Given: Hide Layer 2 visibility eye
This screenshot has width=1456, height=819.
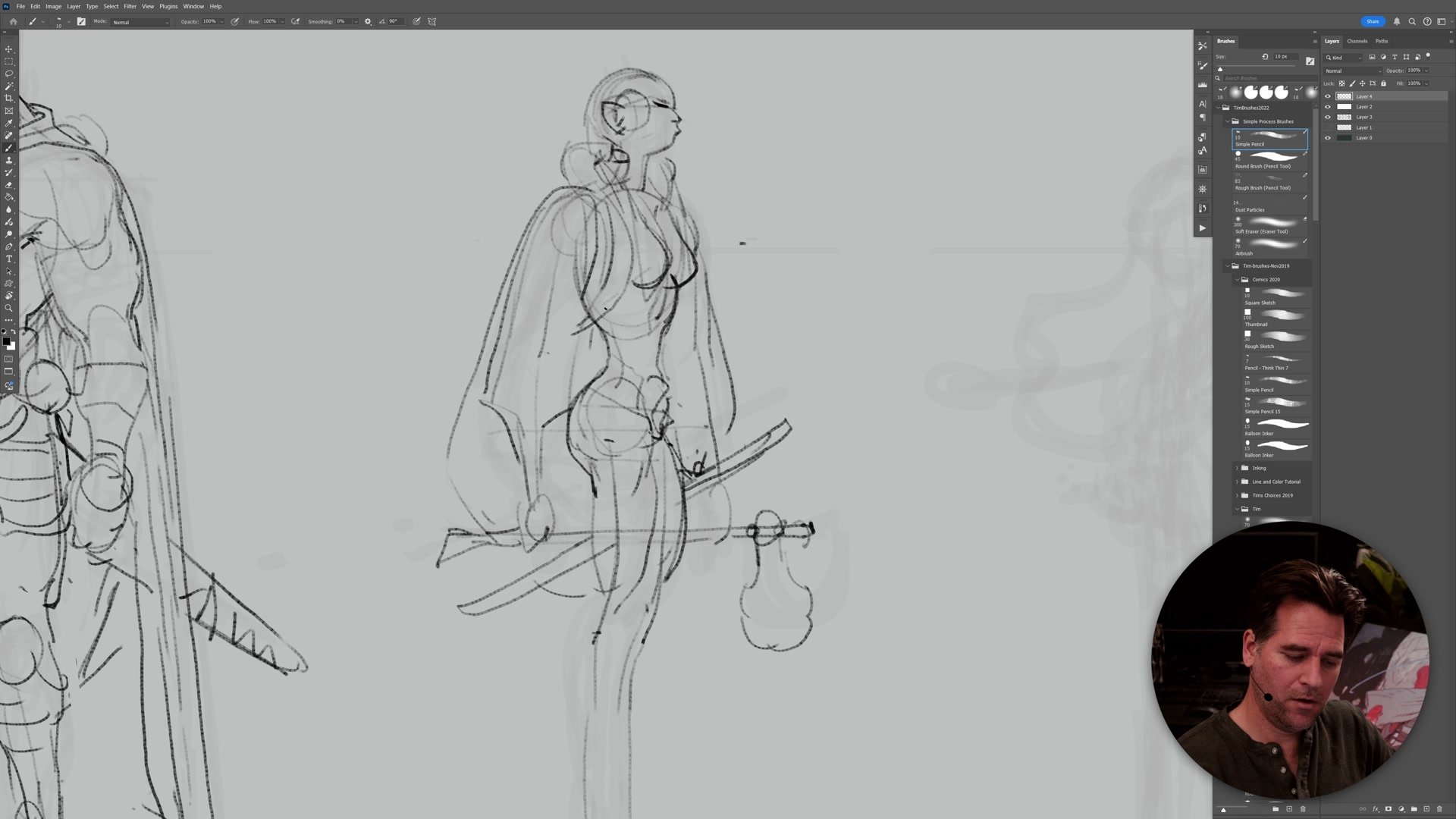Looking at the screenshot, I should coord(1328,107).
